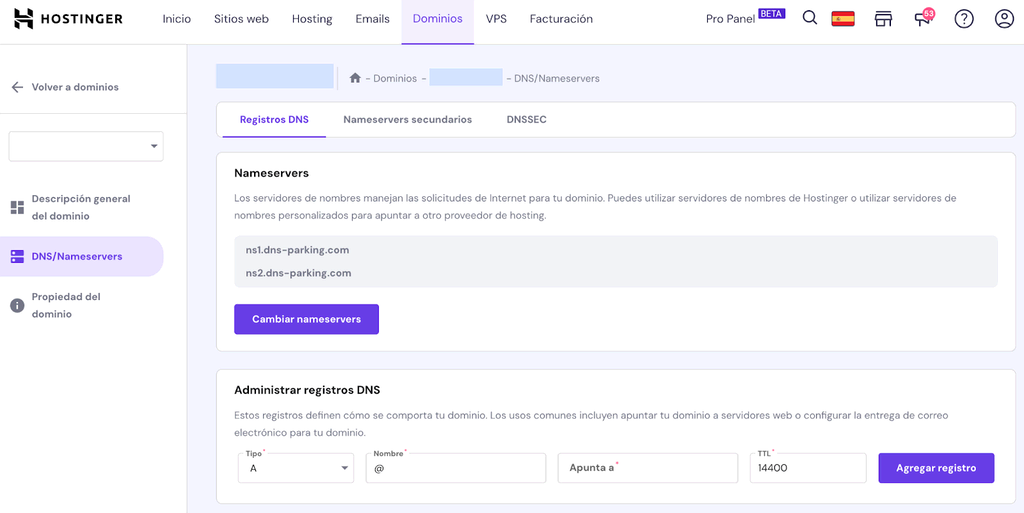Image resolution: width=1024 pixels, height=513 pixels.
Task: Click the TTL field showing 14400
Action: 807,468
